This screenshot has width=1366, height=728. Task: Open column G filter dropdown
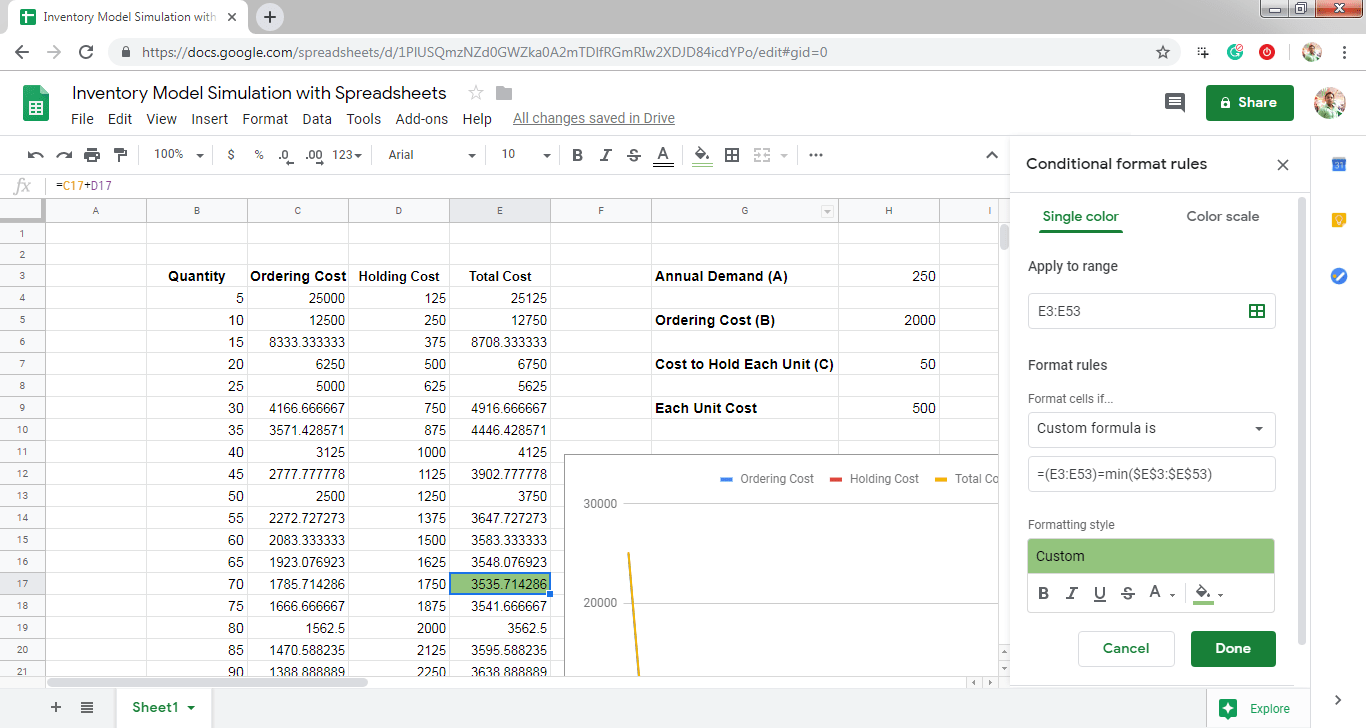(827, 211)
